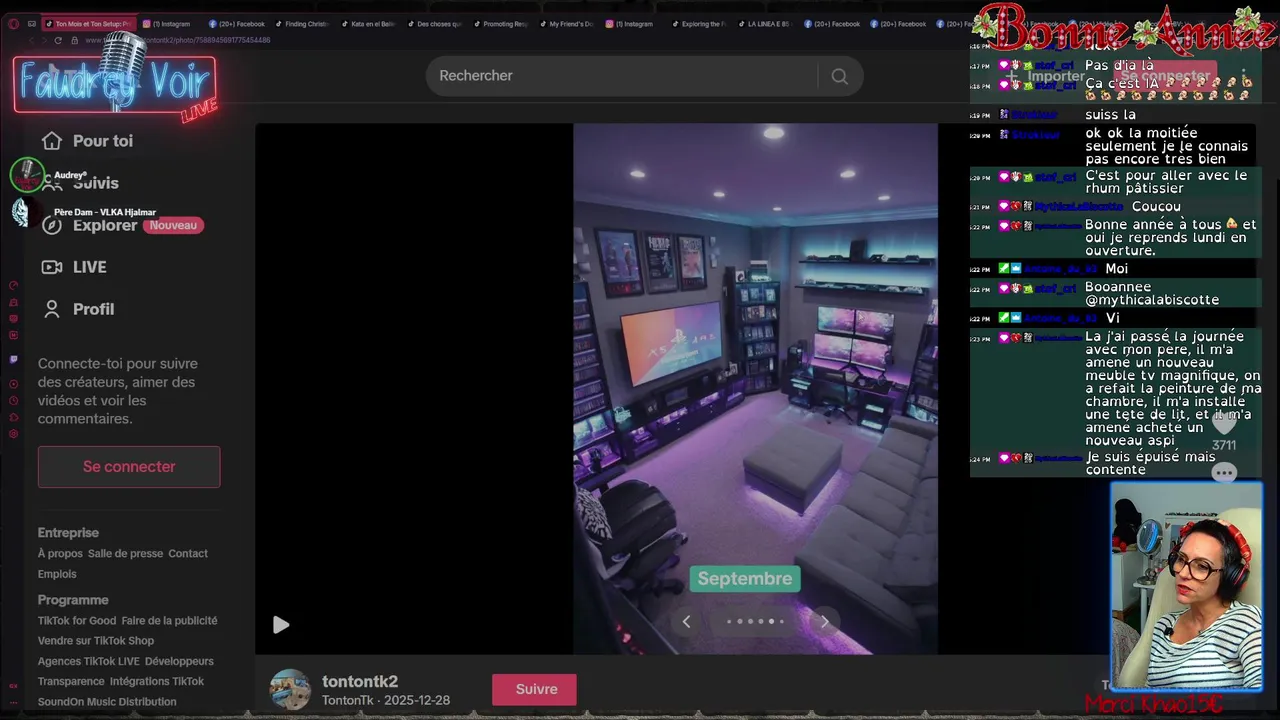Switch to the first Instagram tab

point(167,24)
